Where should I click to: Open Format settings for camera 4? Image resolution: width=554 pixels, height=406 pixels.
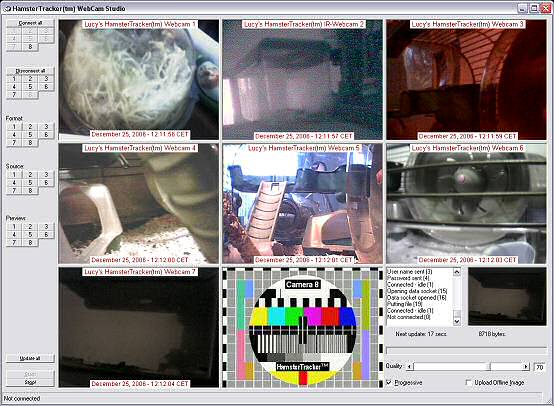pyautogui.click(x=14, y=135)
